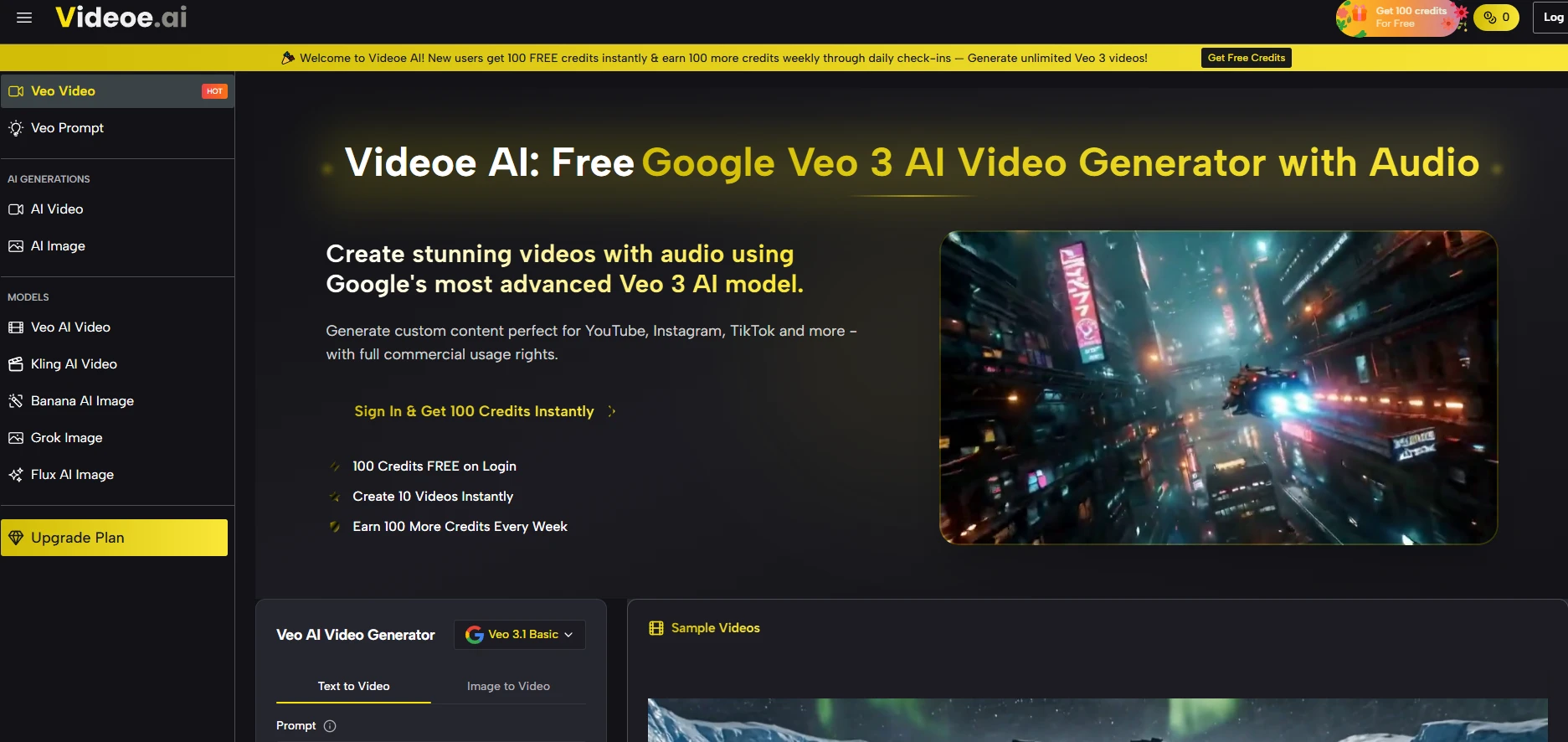This screenshot has width=1568, height=742.
Task: Click the Log in button
Action: (1551, 18)
